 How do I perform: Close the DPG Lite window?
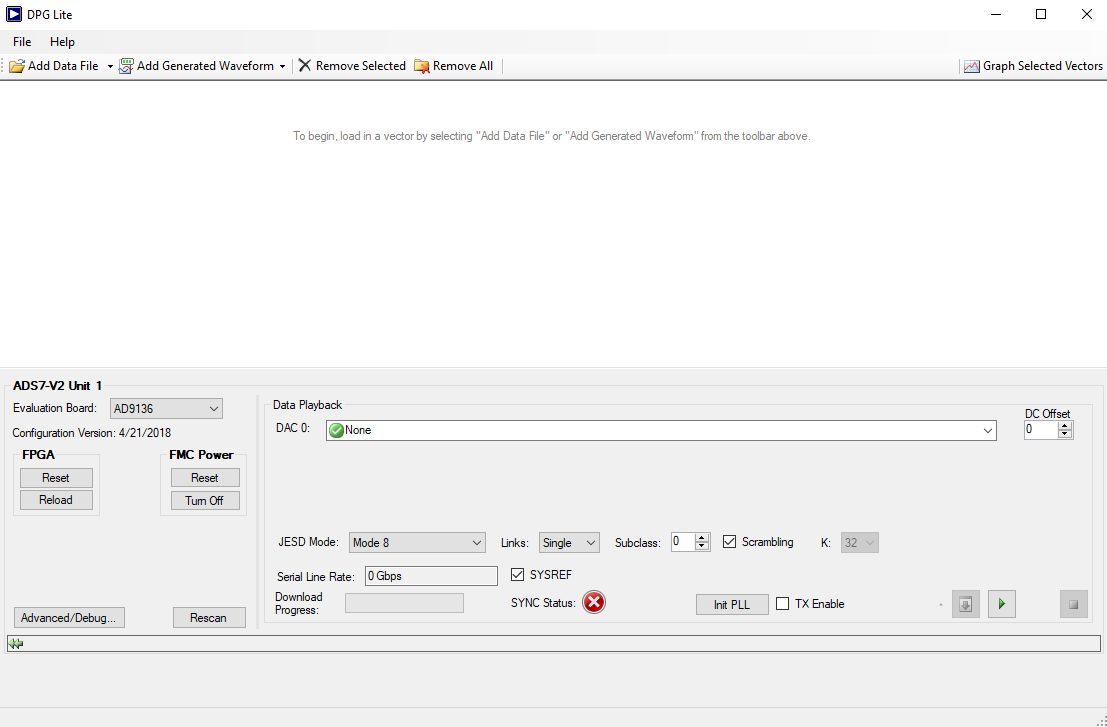click(x=1087, y=14)
